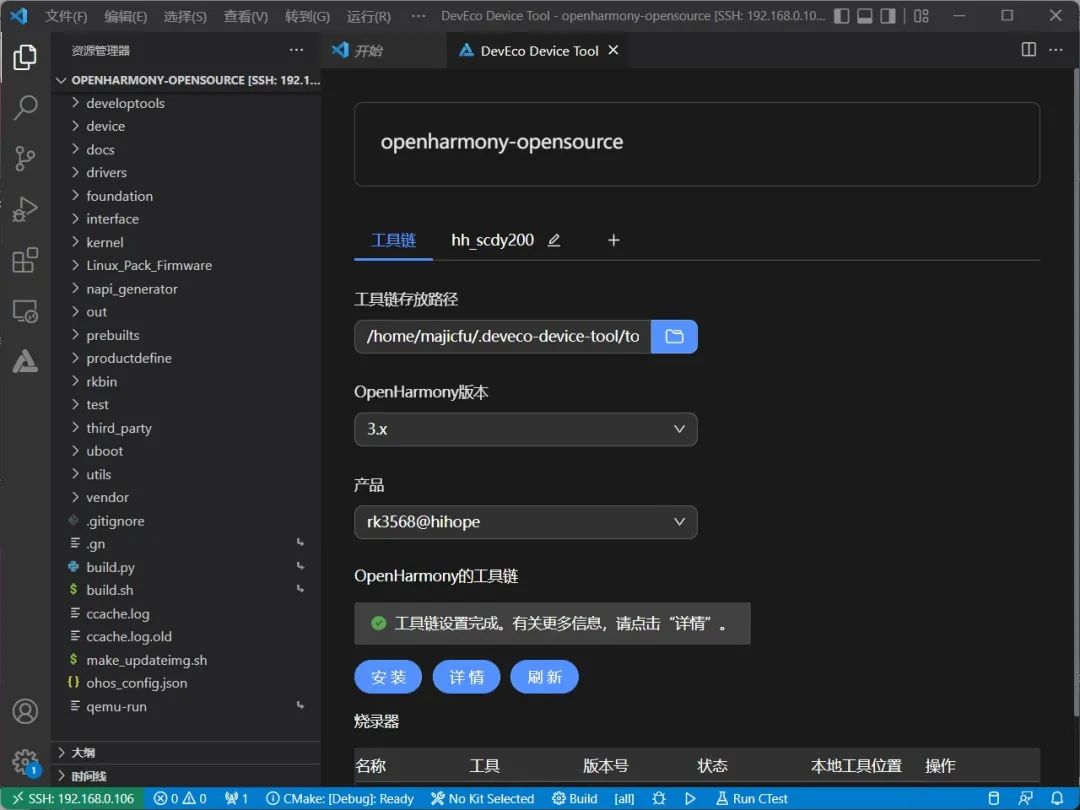Image resolution: width=1080 pixels, height=810 pixels.
Task: Click the Build button in status bar
Action: (x=574, y=798)
